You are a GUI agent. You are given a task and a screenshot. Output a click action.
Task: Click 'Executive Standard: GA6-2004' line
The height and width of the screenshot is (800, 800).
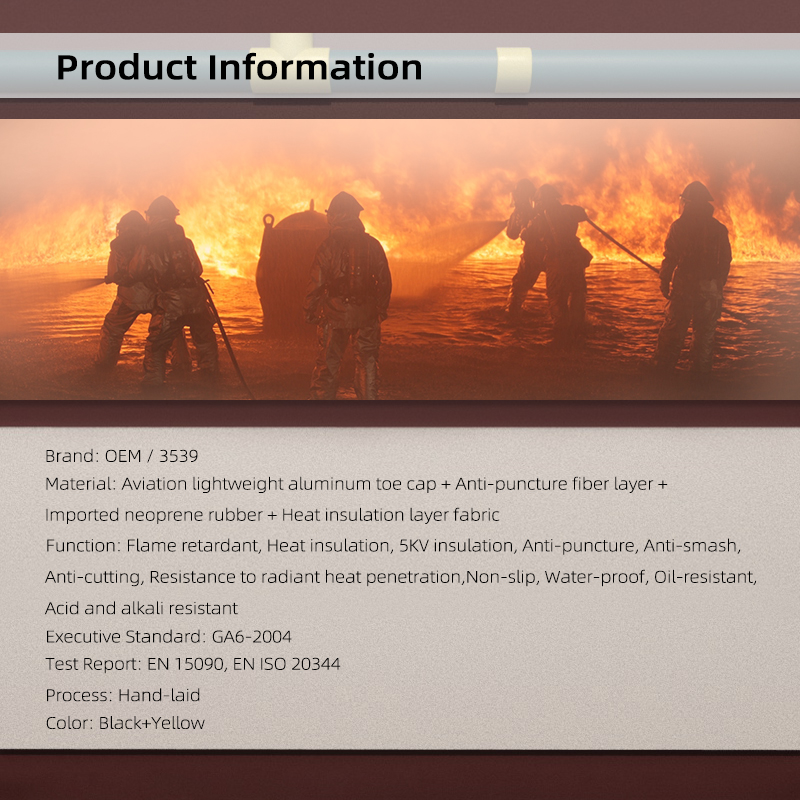click(168, 637)
